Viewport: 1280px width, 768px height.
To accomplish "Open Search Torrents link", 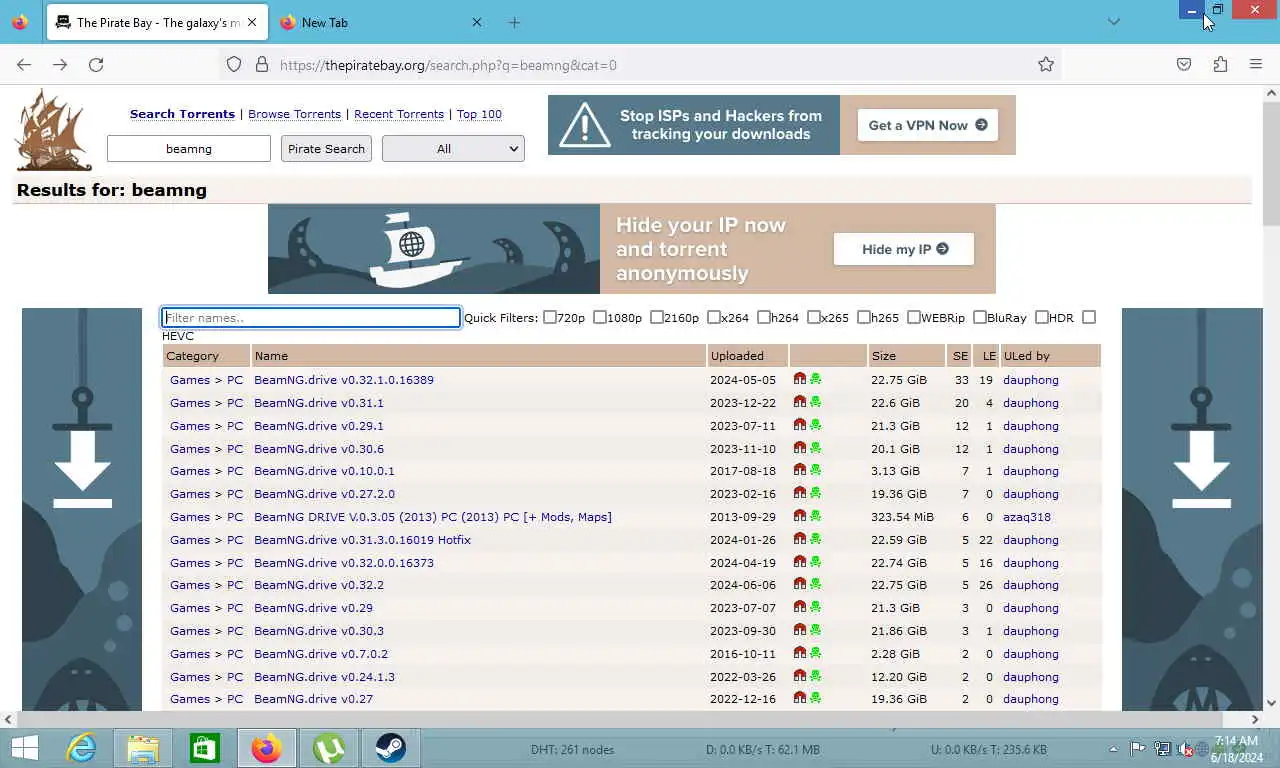I will pos(182,114).
